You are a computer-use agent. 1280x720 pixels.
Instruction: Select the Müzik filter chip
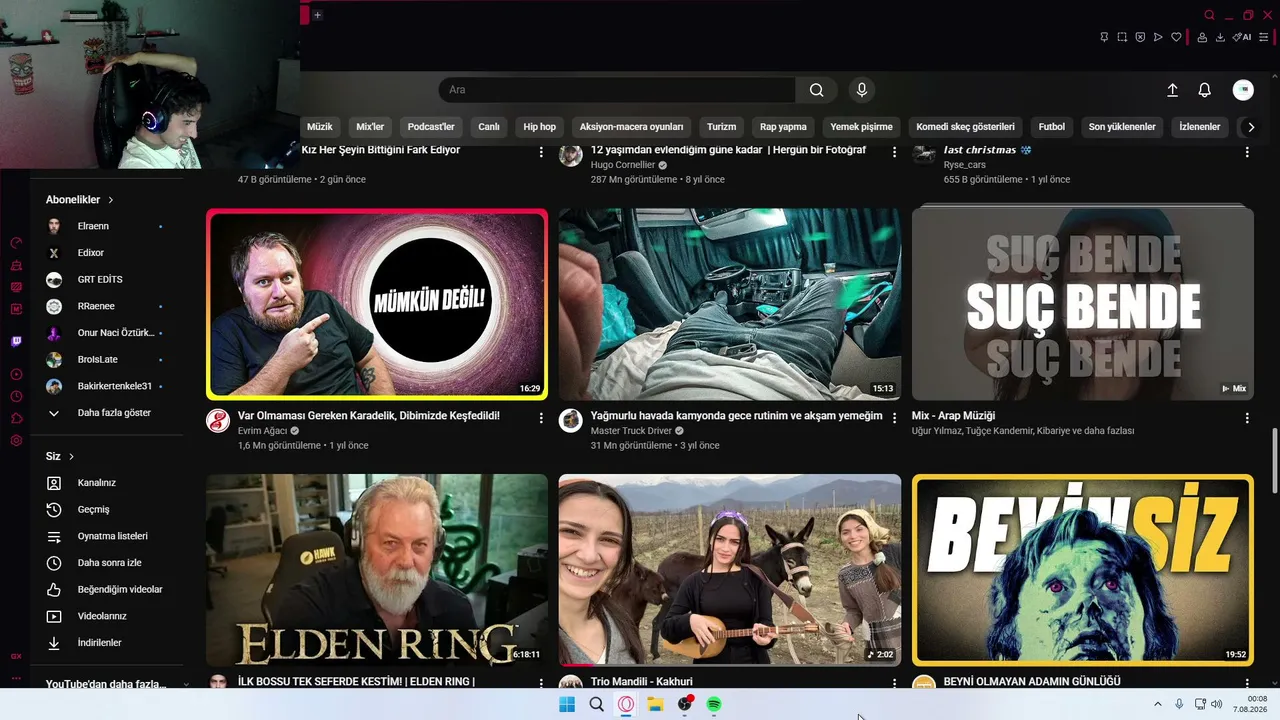click(320, 127)
